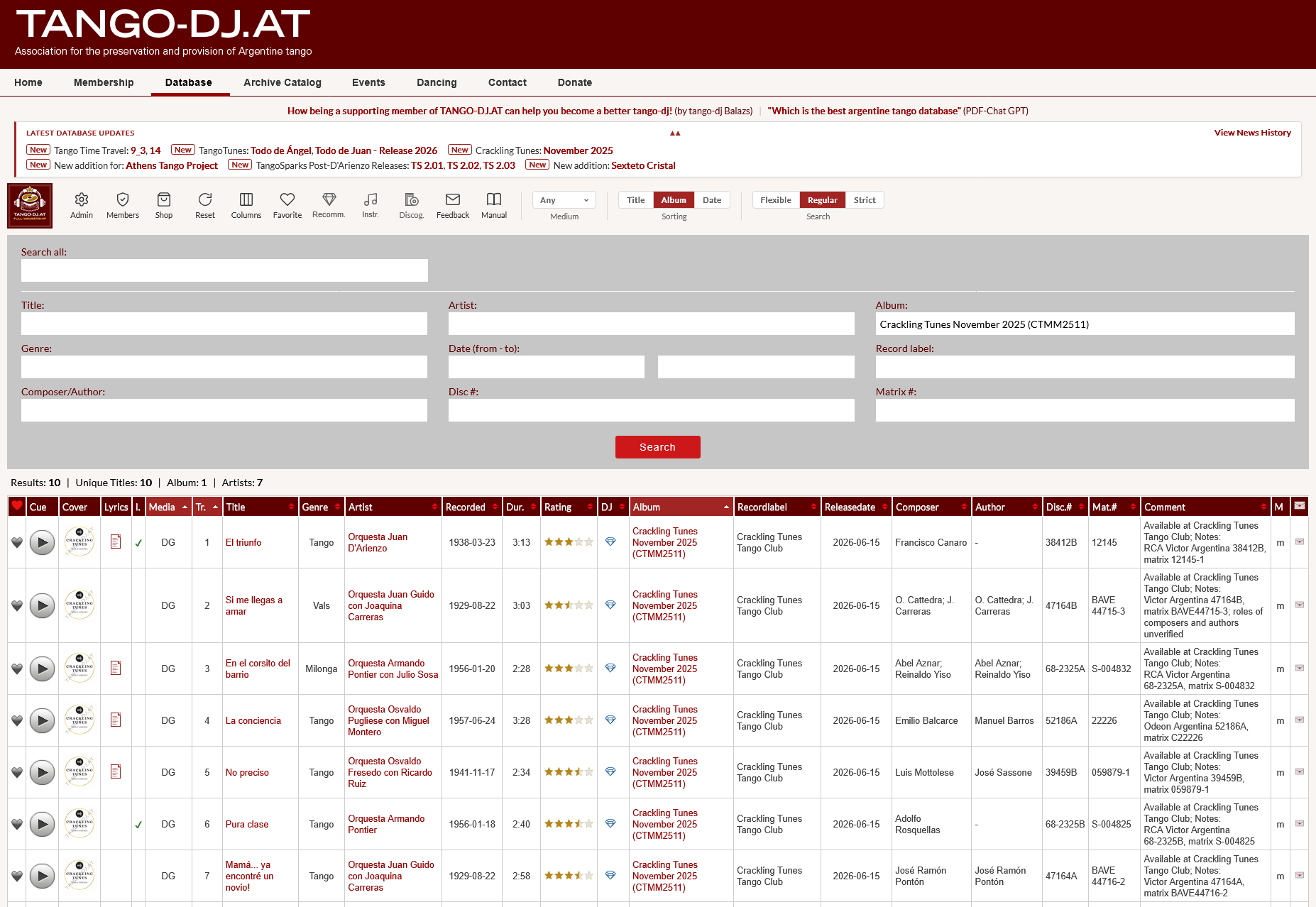Screen dimensions: 1316x907
Task: Open the Archive Catalog menu item
Action: (x=283, y=82)
